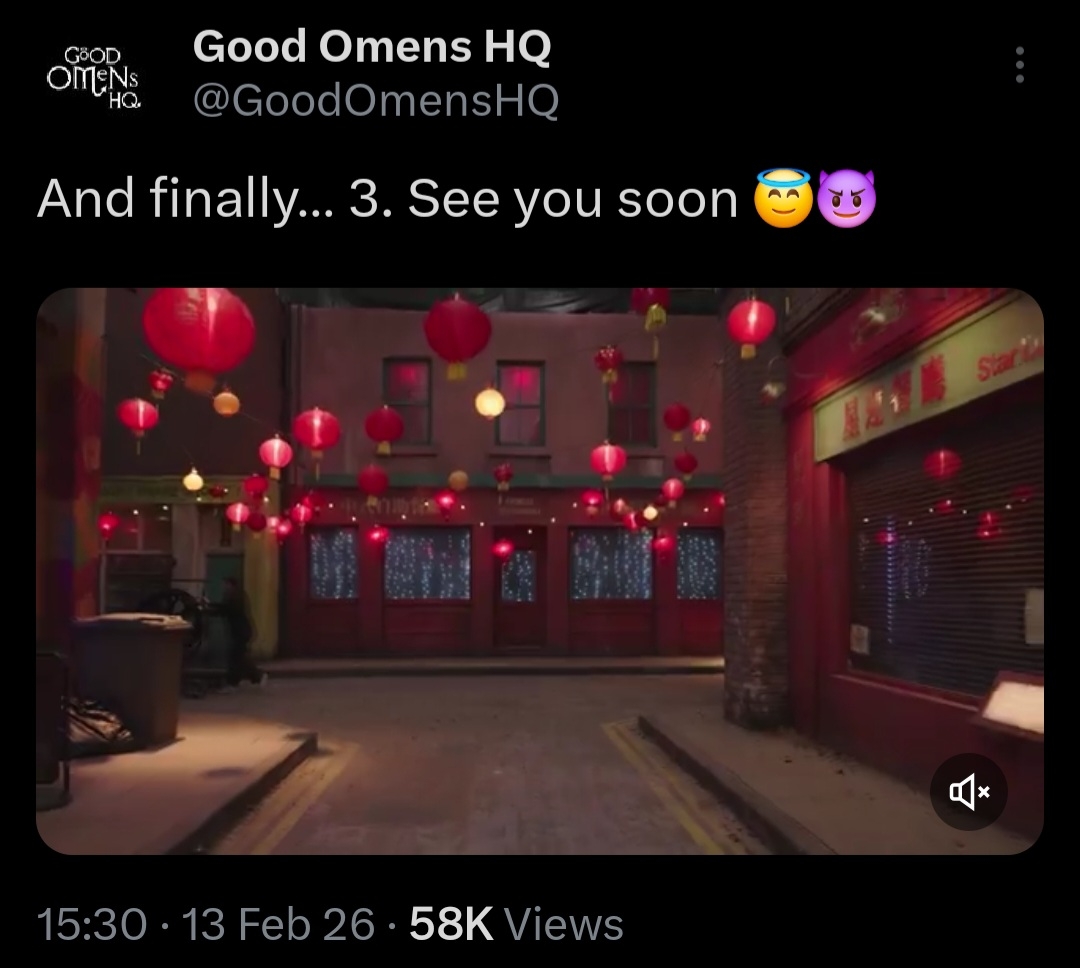
Task: Open the Good Omens HQ profile avatar
Action: tap(94, 76)
